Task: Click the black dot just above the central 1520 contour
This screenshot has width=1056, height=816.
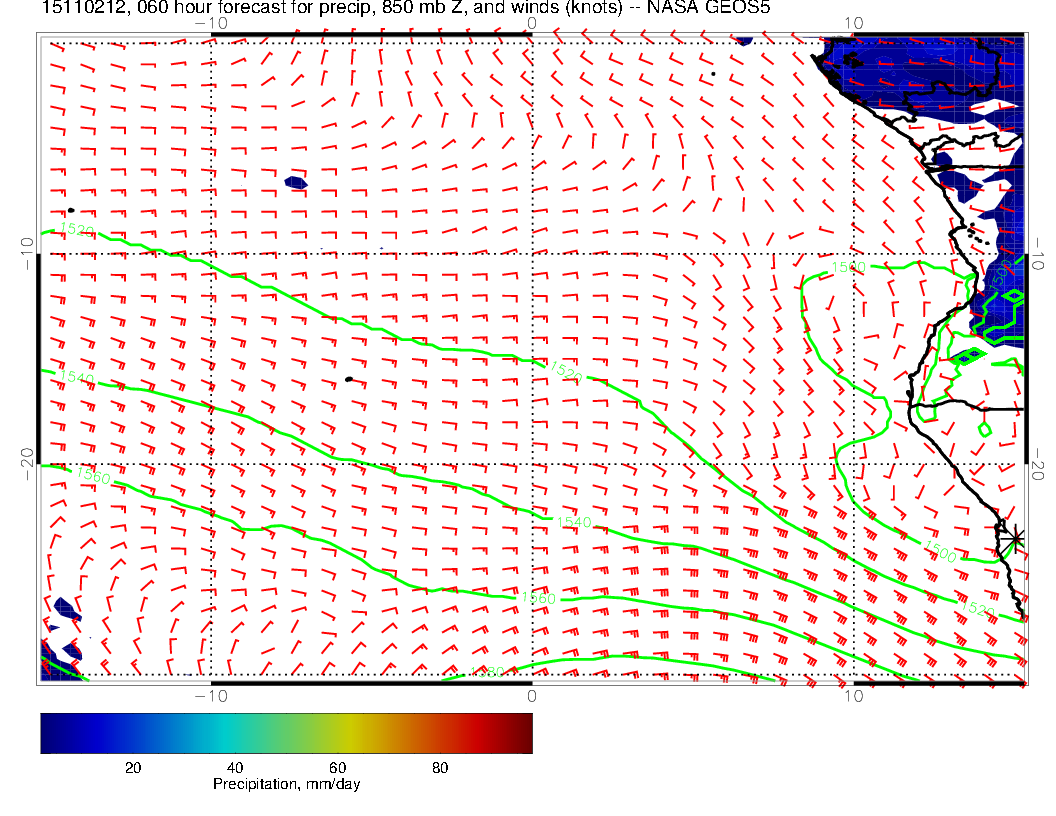Action: coord(348,379)
